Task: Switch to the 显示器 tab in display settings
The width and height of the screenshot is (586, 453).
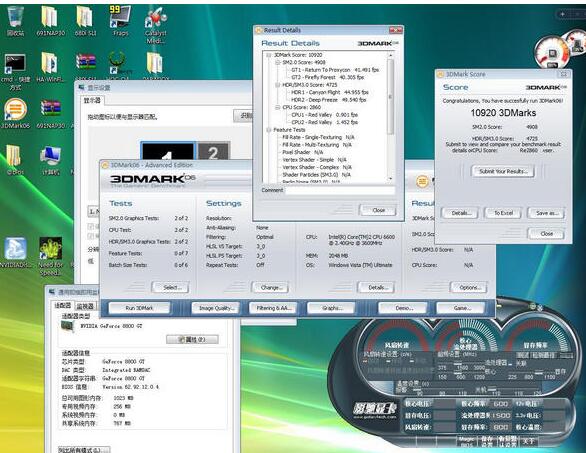Action: point(92,101)
